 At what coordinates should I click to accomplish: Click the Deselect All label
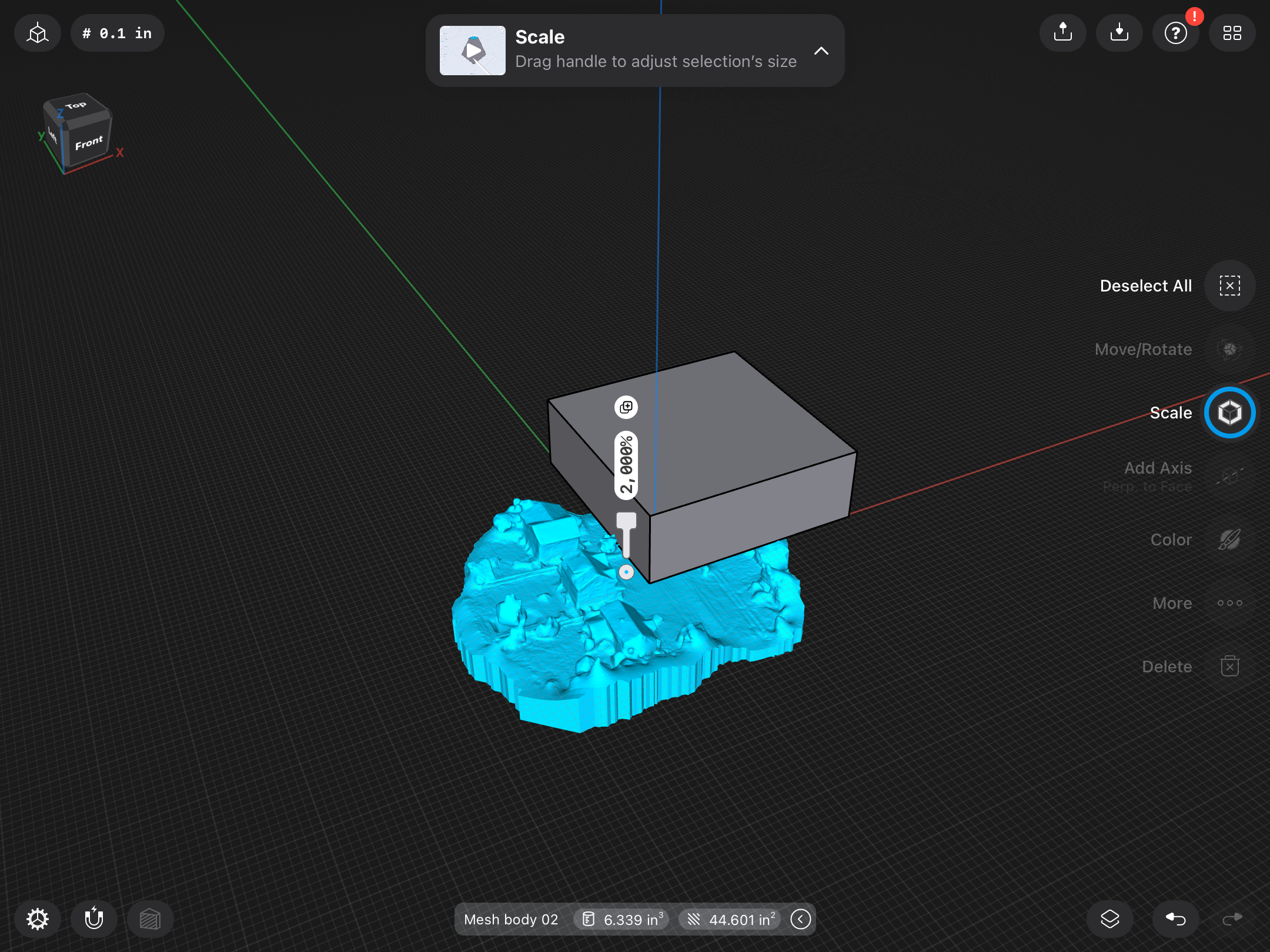click(1146, 286)
